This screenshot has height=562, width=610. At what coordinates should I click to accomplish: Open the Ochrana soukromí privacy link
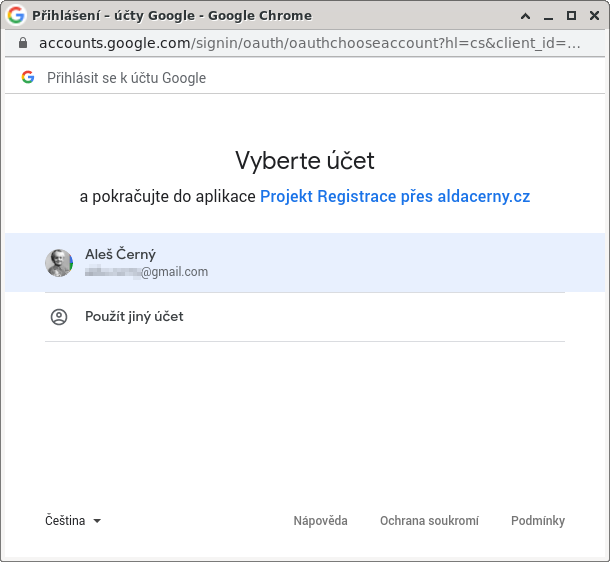pyautogui.click(x=429, y=520)
